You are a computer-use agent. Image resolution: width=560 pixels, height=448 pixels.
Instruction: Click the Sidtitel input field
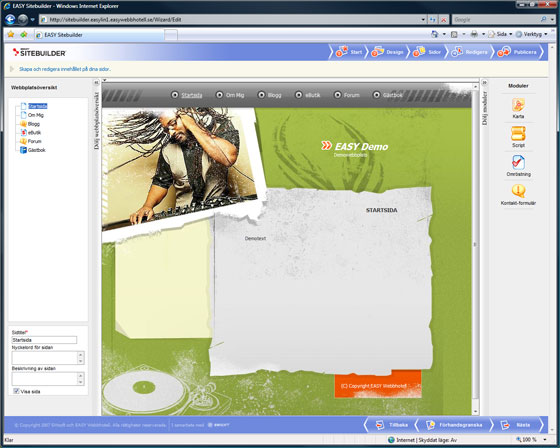click(x=44, y=340)
